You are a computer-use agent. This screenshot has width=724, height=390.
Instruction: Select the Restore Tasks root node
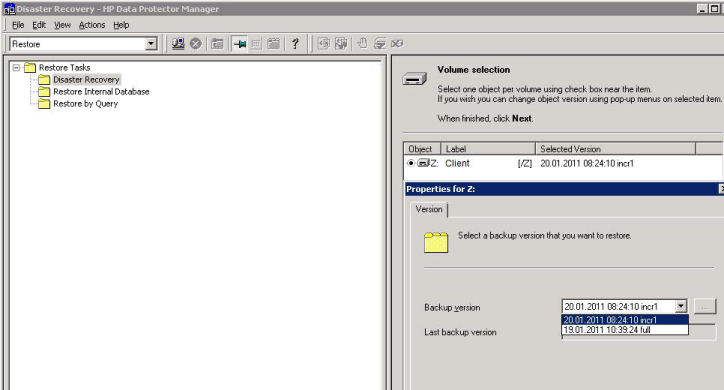(64, 68)
